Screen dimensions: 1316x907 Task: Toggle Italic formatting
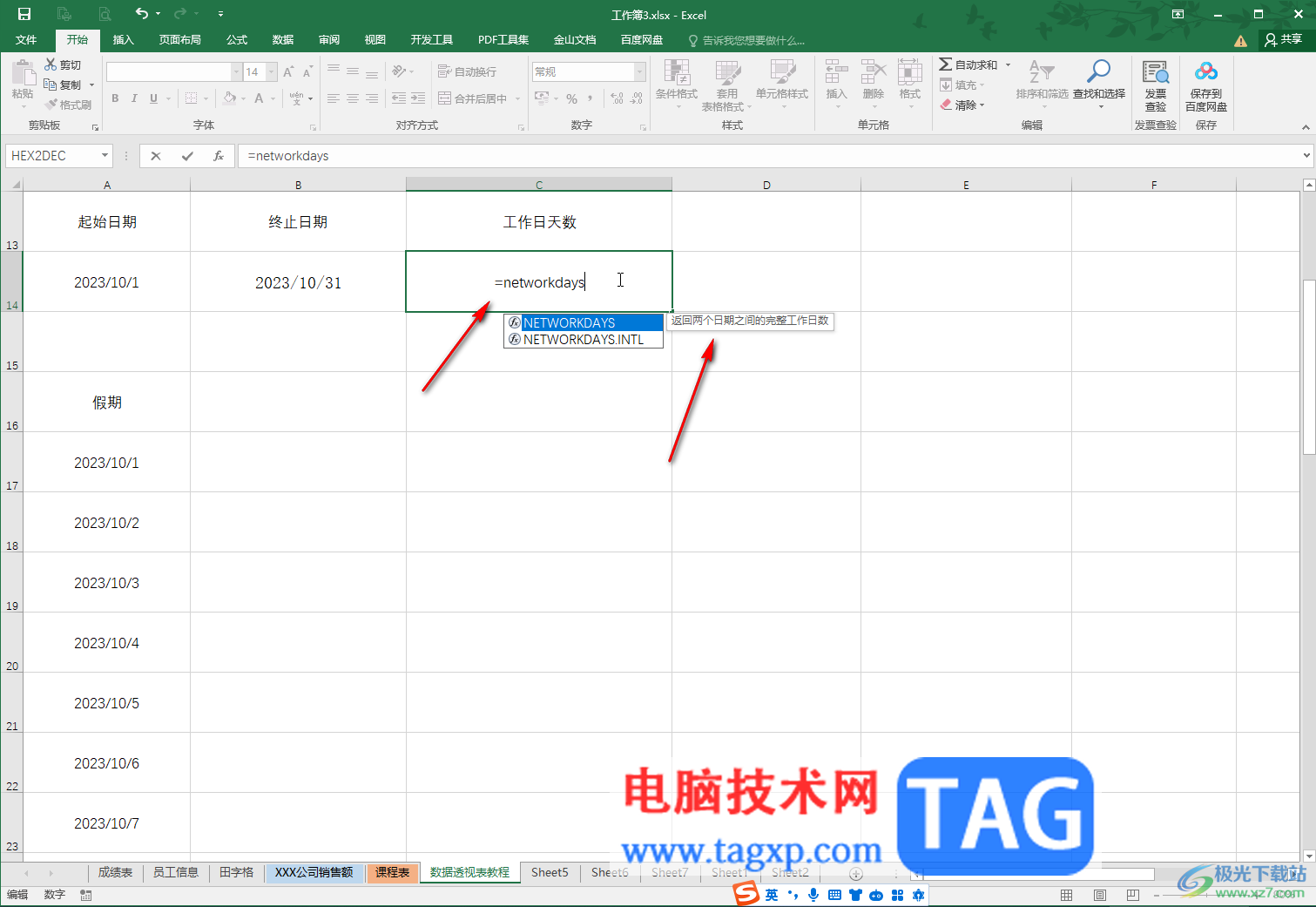click(x=134, y=98)
